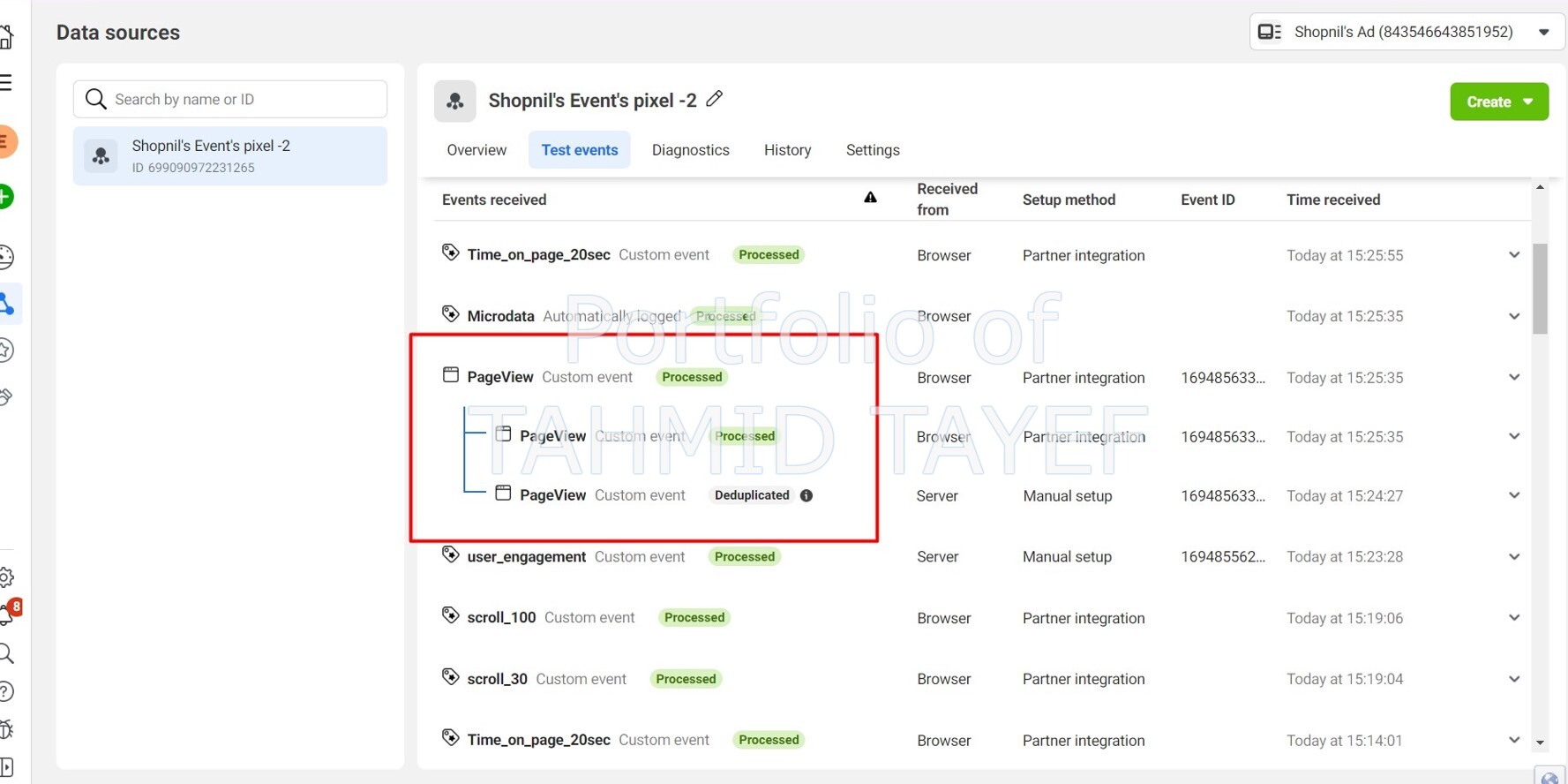Click the Event ID column header

tap(1208, 200)
